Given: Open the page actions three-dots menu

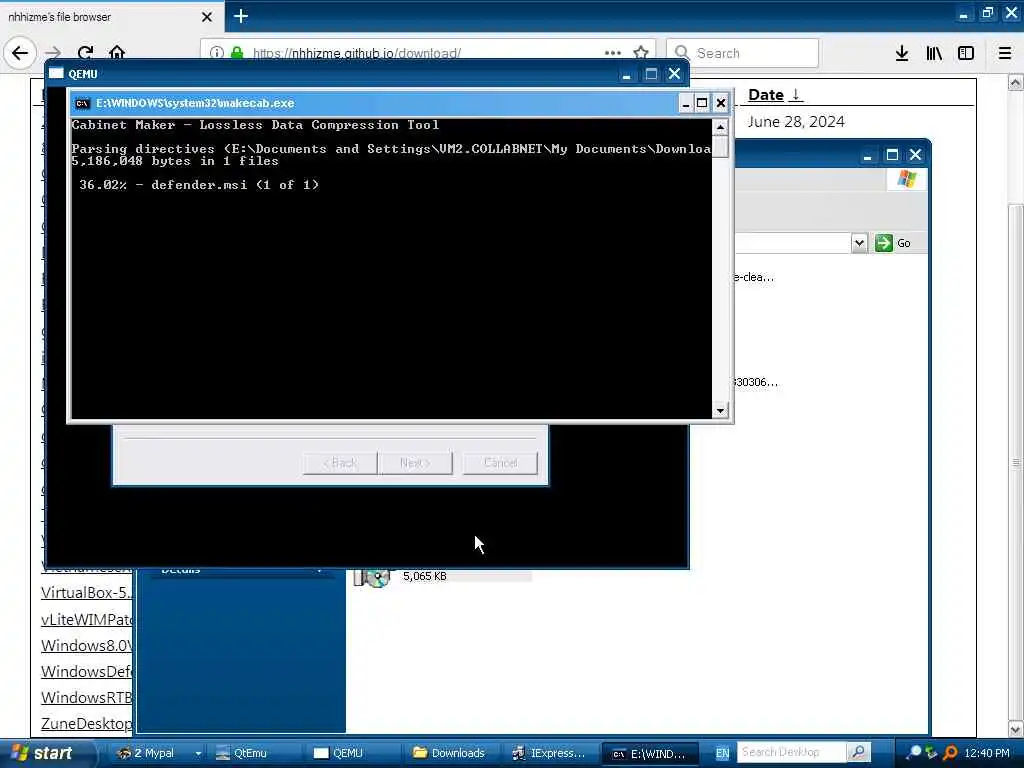Looking at the screenshot, I should 613,53.
